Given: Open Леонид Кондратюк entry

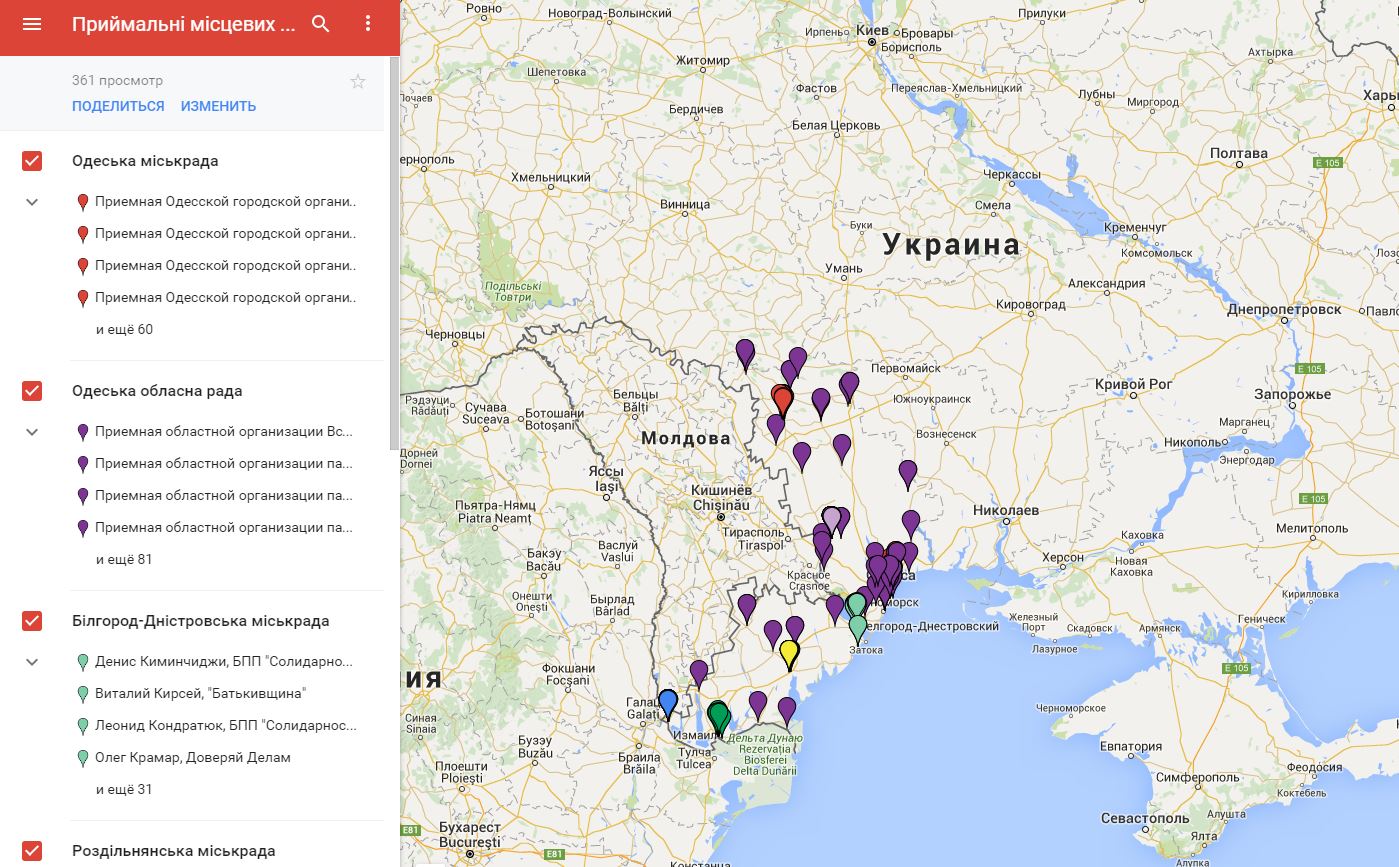Looking at the screenshot, I should click(x=226, y=726).
